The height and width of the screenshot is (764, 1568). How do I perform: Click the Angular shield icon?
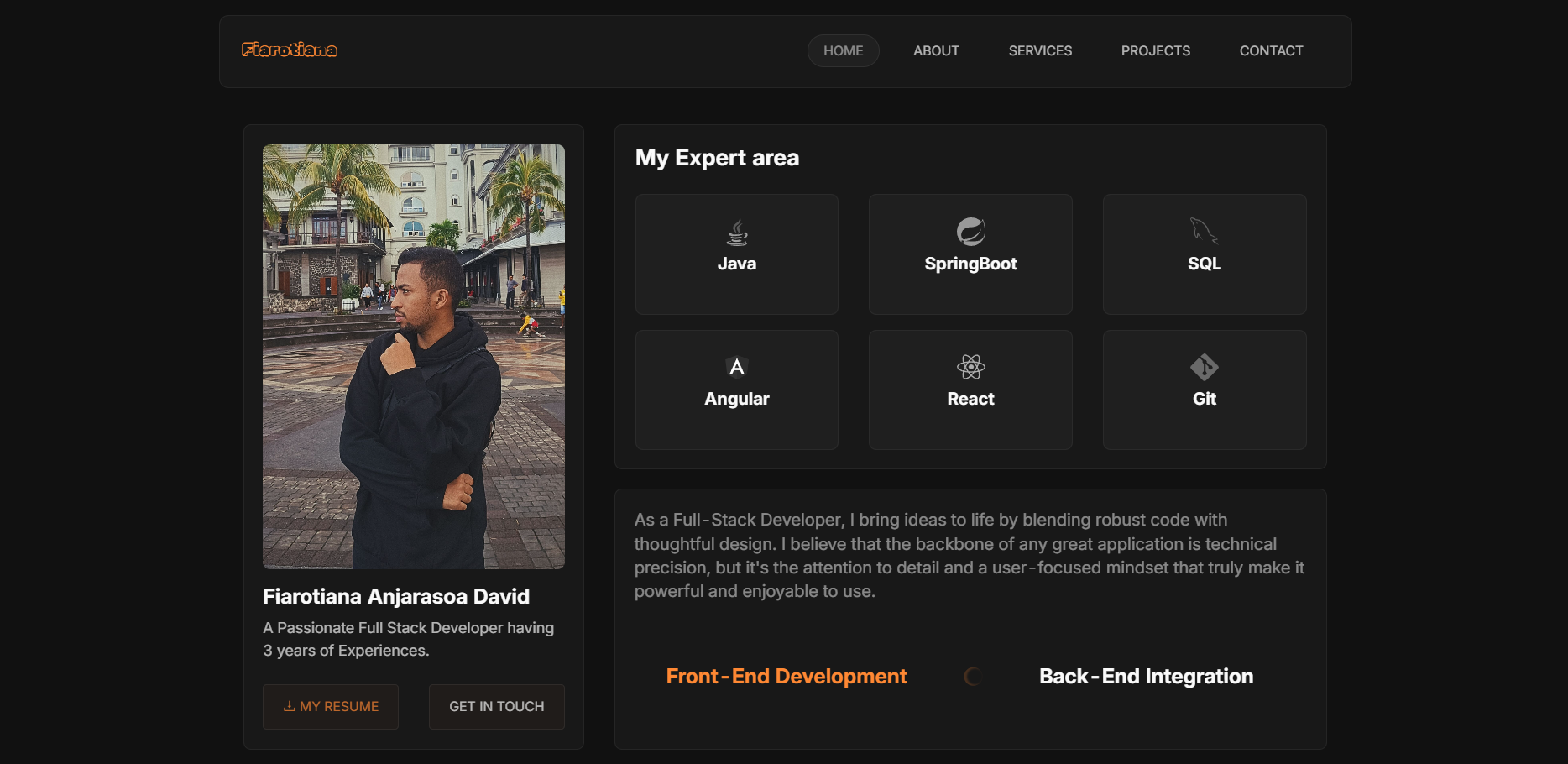pyautogui.click(x=737, y=367)
